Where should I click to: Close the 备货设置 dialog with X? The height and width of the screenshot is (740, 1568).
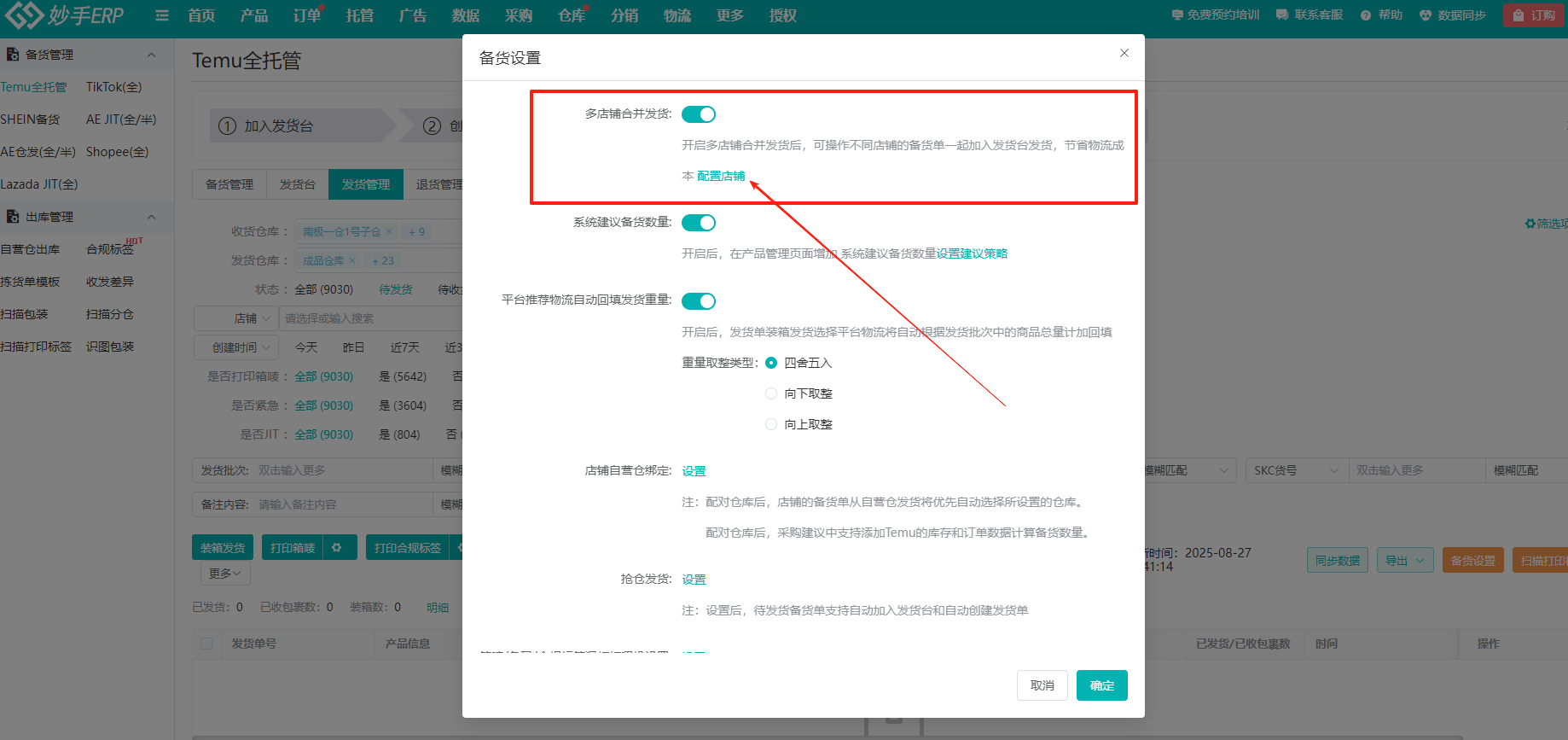click(x=1124, y=53)
